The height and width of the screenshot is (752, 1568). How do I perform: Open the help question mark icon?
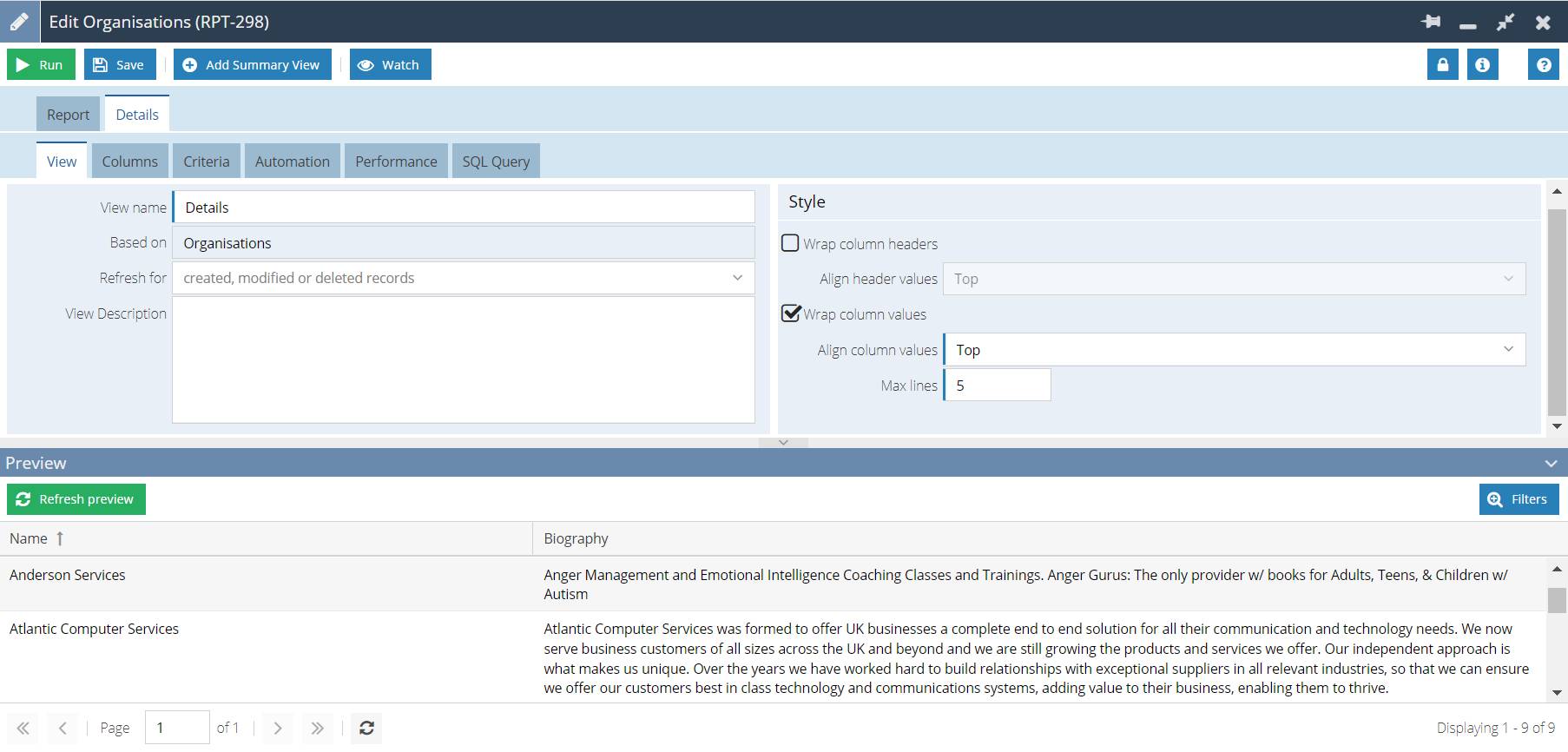click(1543, 65)
